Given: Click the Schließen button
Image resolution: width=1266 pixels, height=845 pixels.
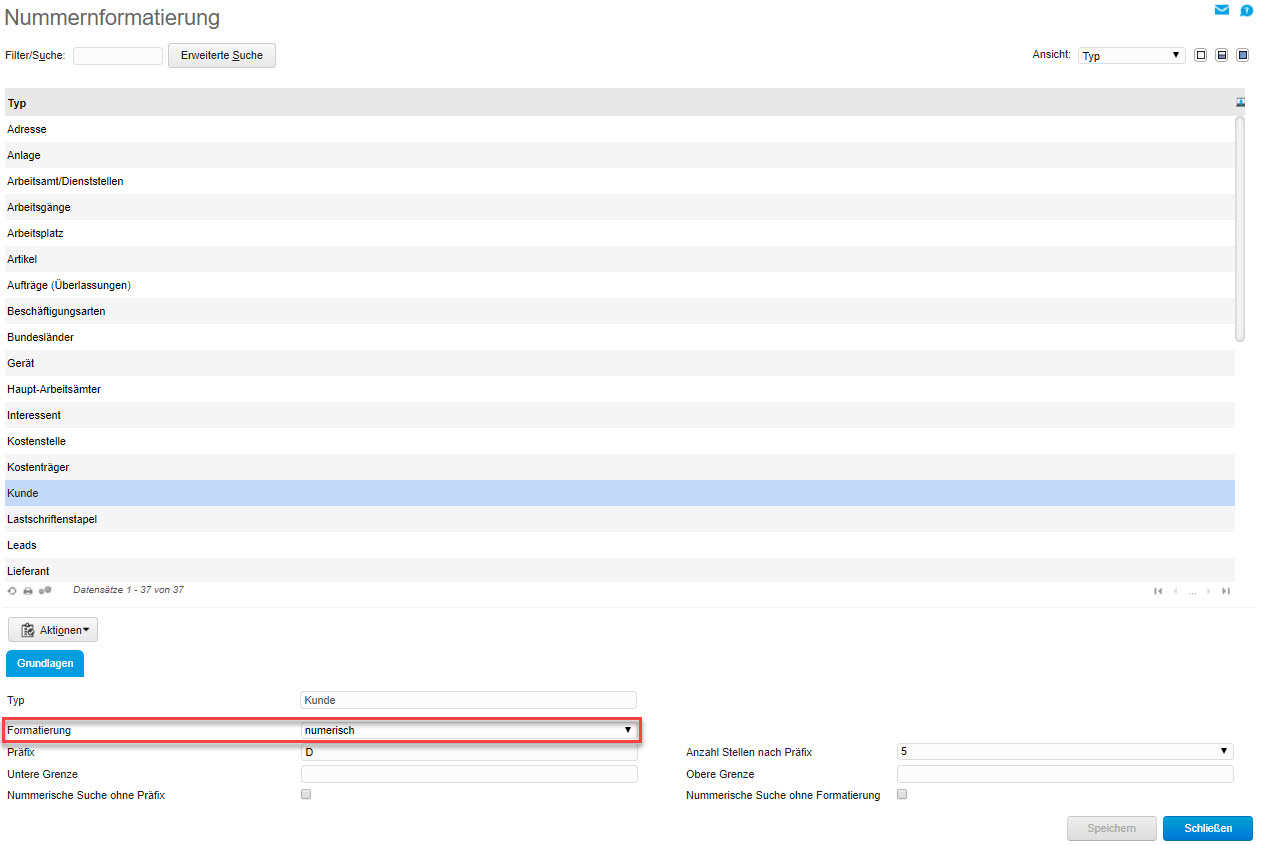Looking at the screenshot, I should [1207, 828].
